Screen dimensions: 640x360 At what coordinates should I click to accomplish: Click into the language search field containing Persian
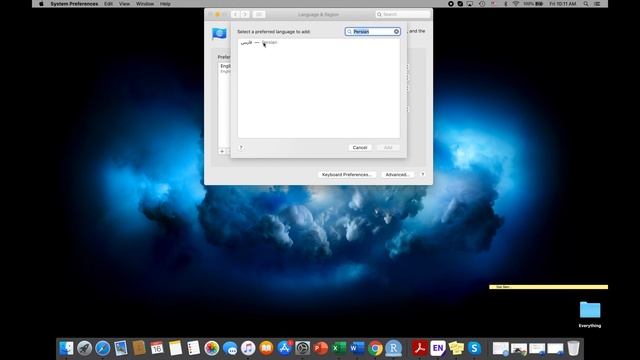372,31
